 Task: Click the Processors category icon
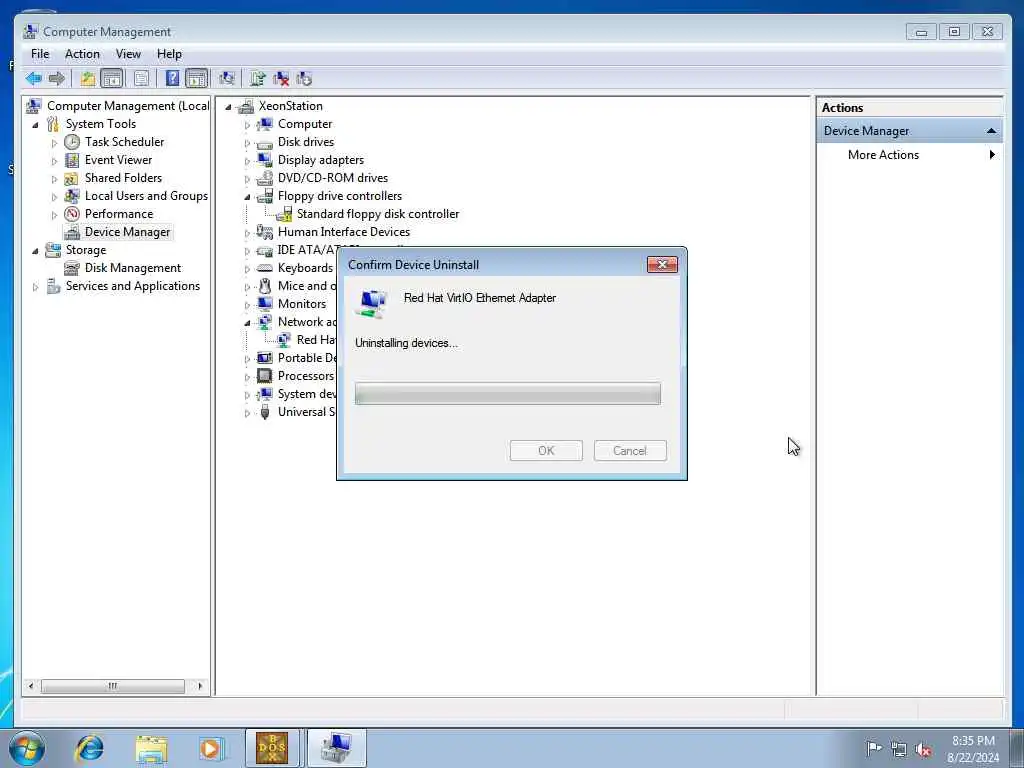pos(264,376)
